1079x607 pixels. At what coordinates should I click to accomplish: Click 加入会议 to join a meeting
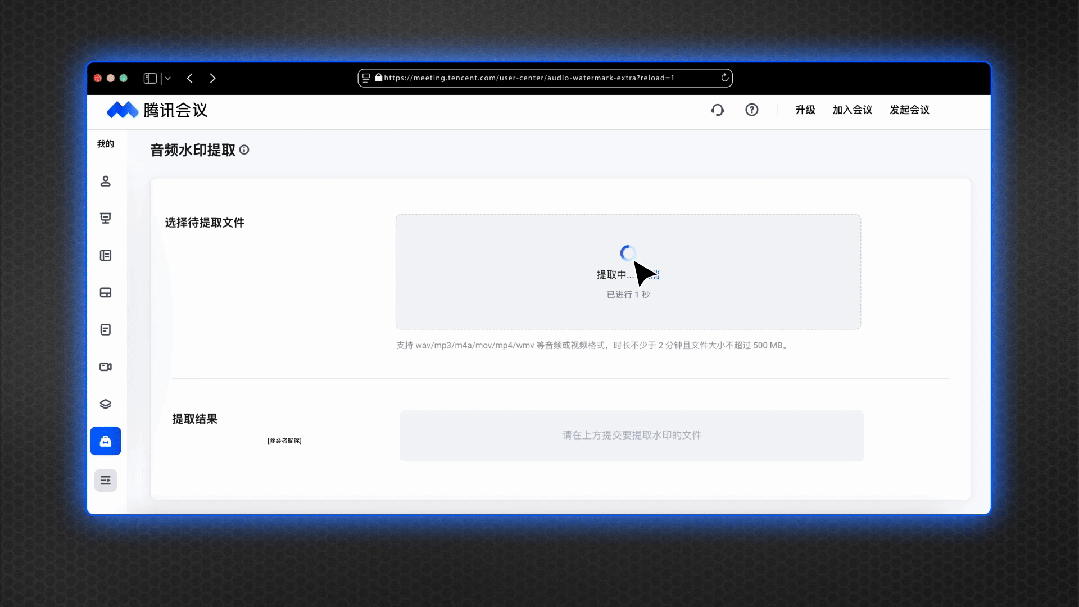pyautogui.click(x=852, y=110)
